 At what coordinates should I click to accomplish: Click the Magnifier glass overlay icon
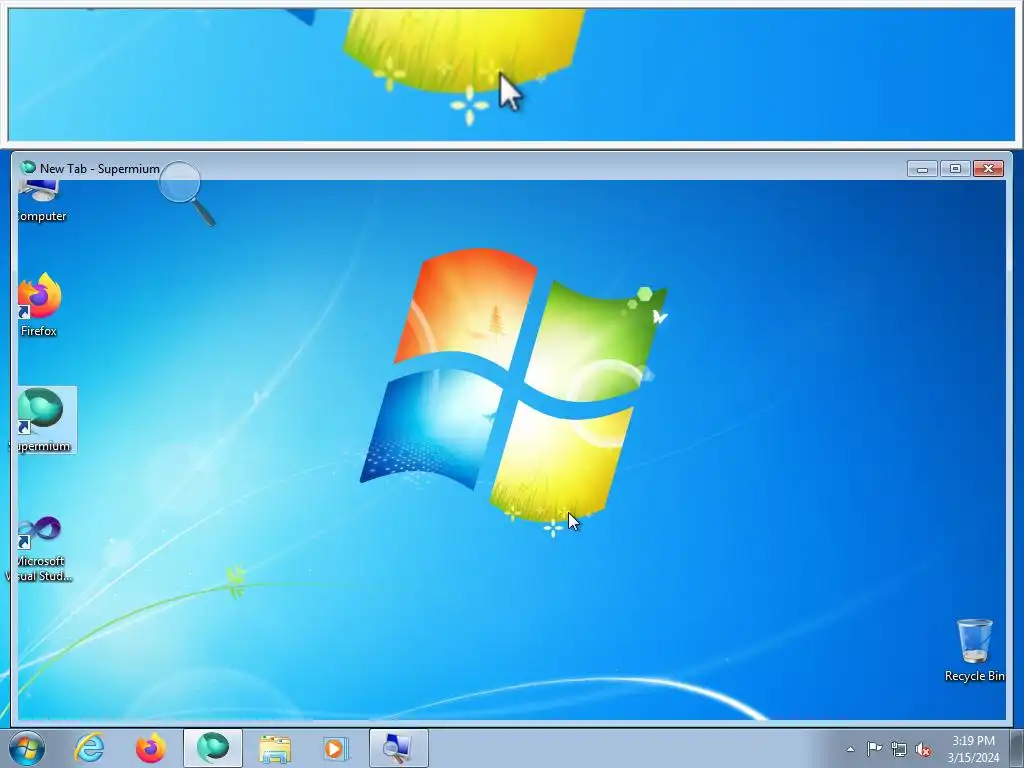click(187, 194)
